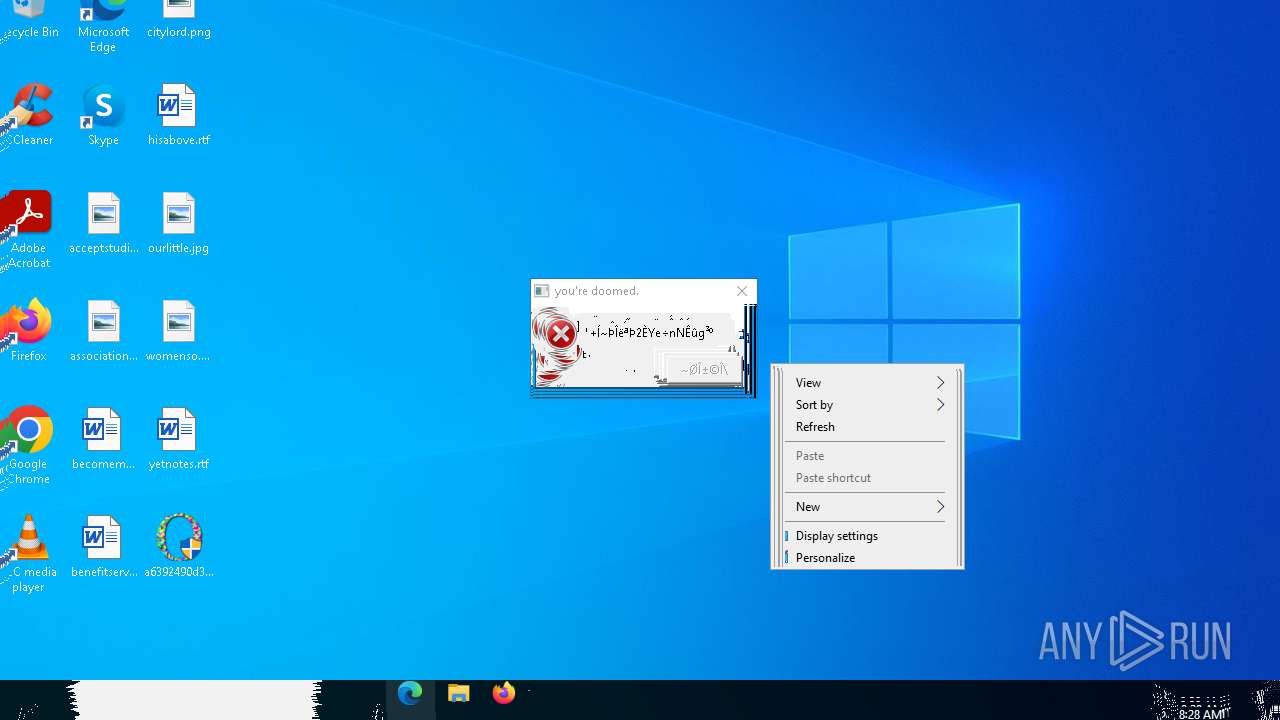The image size is (1280, 720).
Task: Select the becomem... Word document
Action: 103,439
